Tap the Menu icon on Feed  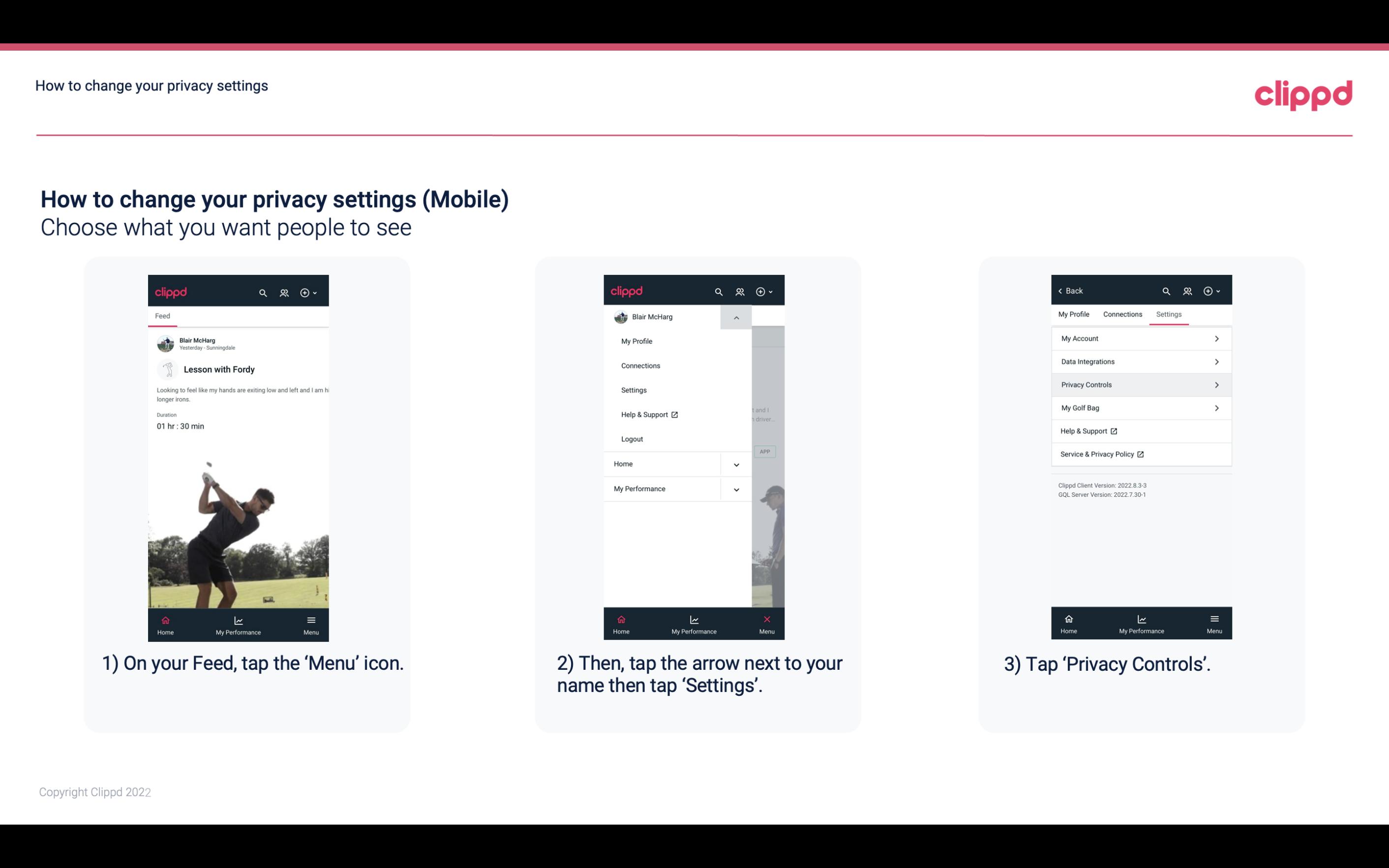click(312, 623)
